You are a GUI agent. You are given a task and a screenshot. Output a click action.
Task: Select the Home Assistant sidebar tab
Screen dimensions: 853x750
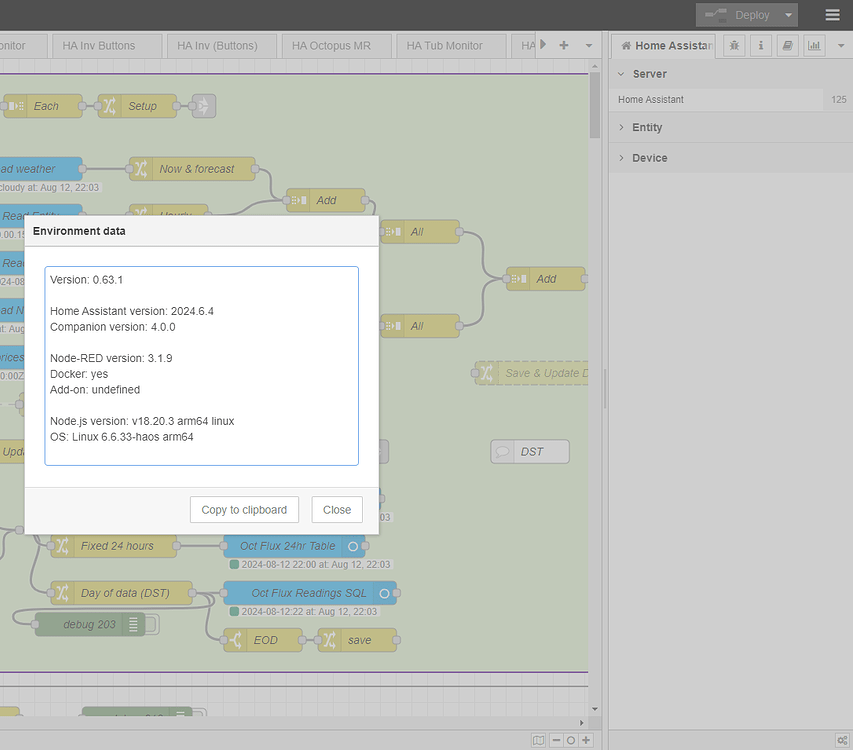(x=666, y=46)
